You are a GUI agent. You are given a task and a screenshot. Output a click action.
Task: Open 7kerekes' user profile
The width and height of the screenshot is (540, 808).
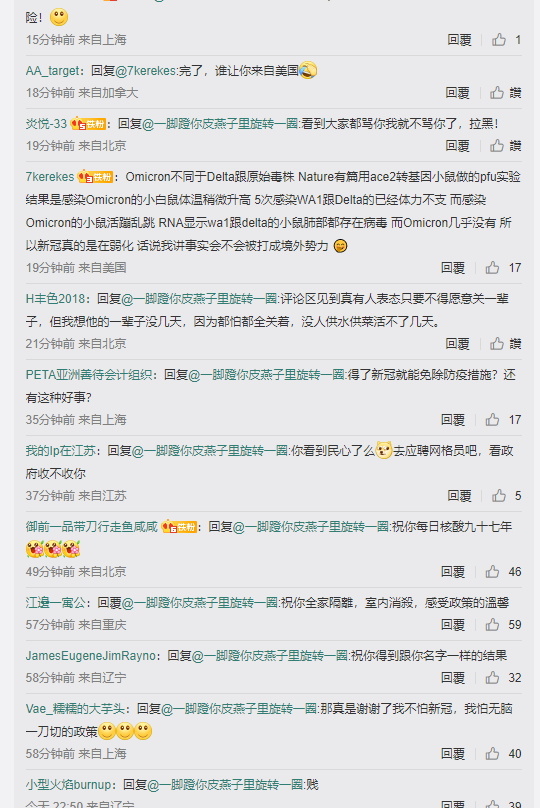coord(50,177)
